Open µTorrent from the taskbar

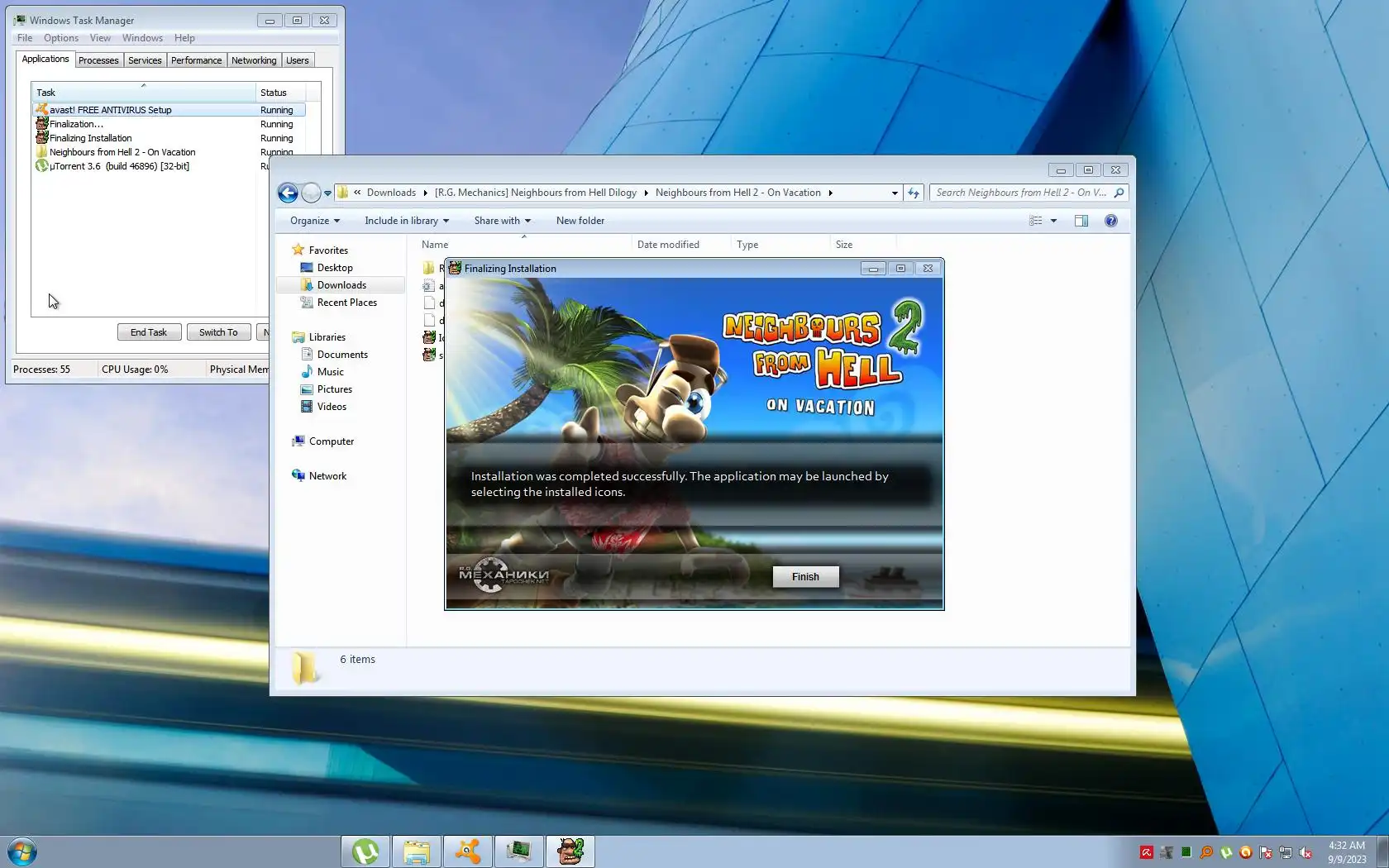click(365, 851)
